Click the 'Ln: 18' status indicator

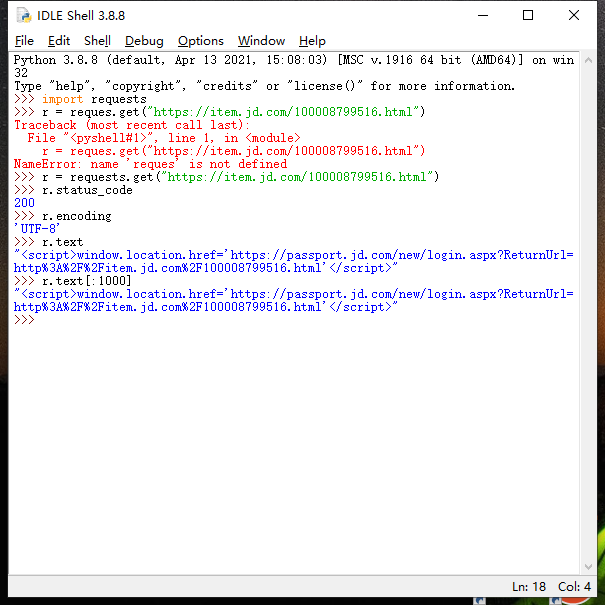529,586
